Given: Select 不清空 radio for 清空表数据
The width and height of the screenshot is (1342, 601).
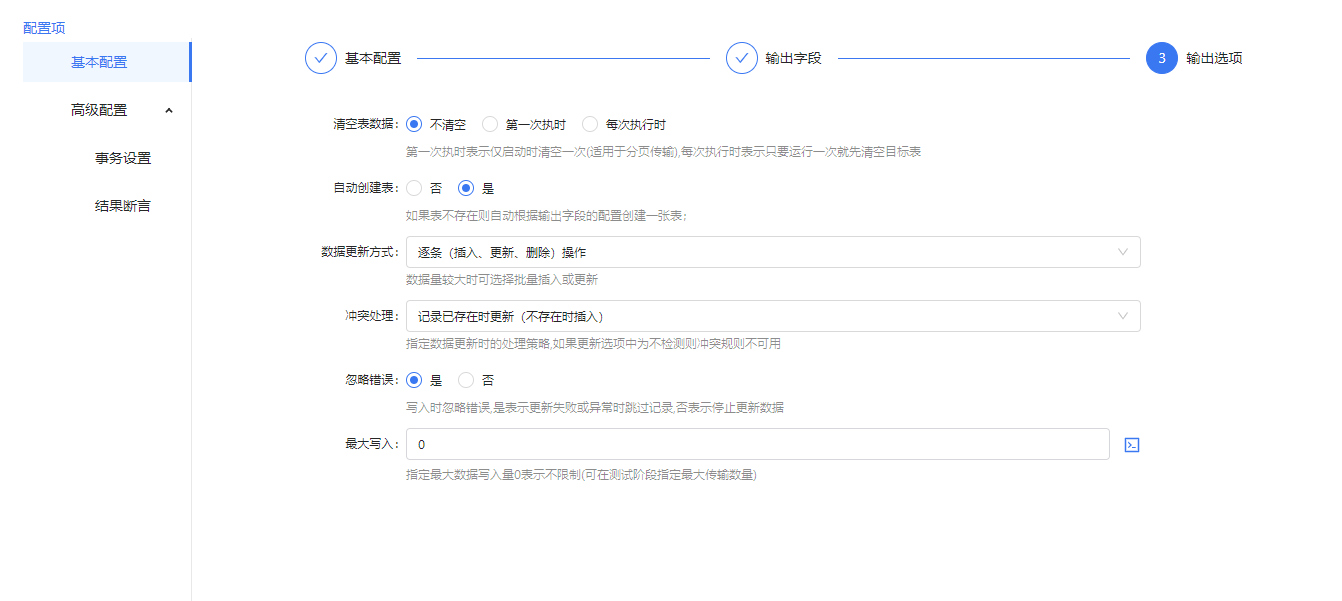Looking at the screenshot, I should tap(414, 125).
